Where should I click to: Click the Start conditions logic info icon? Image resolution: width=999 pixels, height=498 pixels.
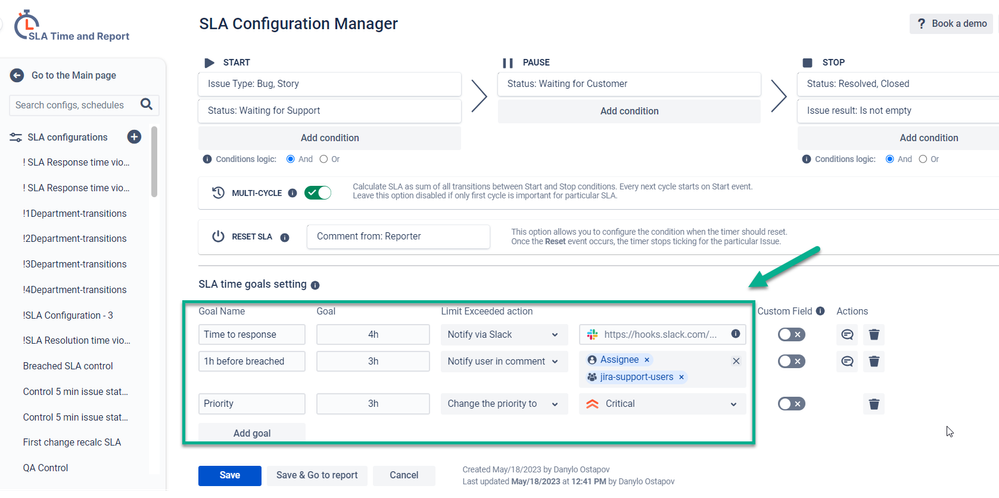click(207, 159)
